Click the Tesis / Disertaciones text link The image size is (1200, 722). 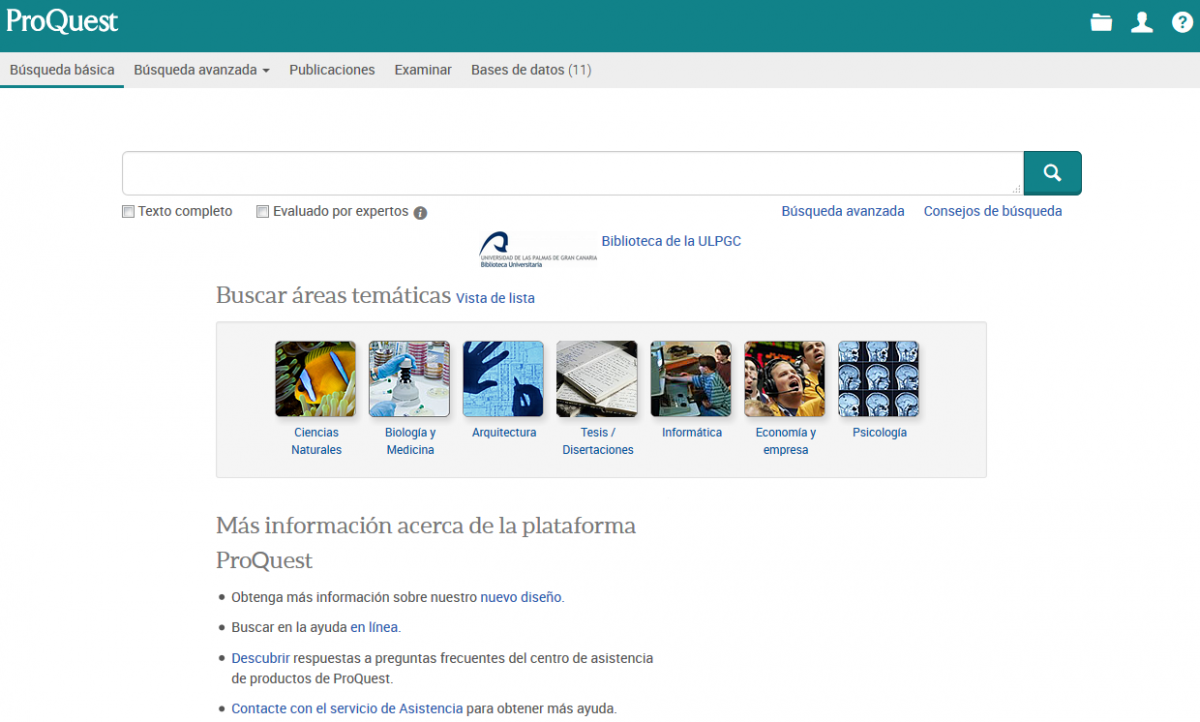(598, 441)
